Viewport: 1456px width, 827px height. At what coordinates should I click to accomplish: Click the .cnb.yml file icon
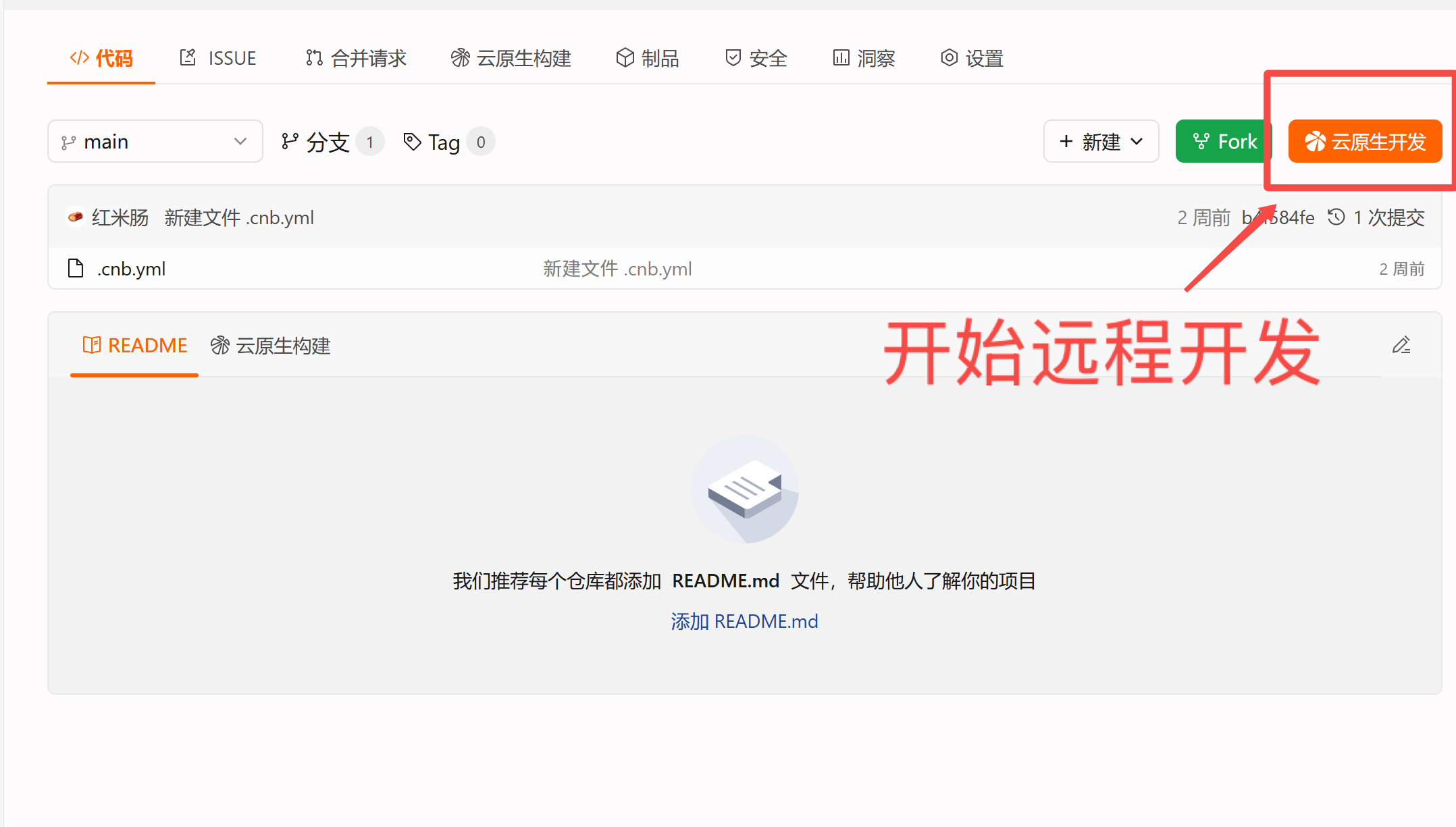[x=76, y=269]
